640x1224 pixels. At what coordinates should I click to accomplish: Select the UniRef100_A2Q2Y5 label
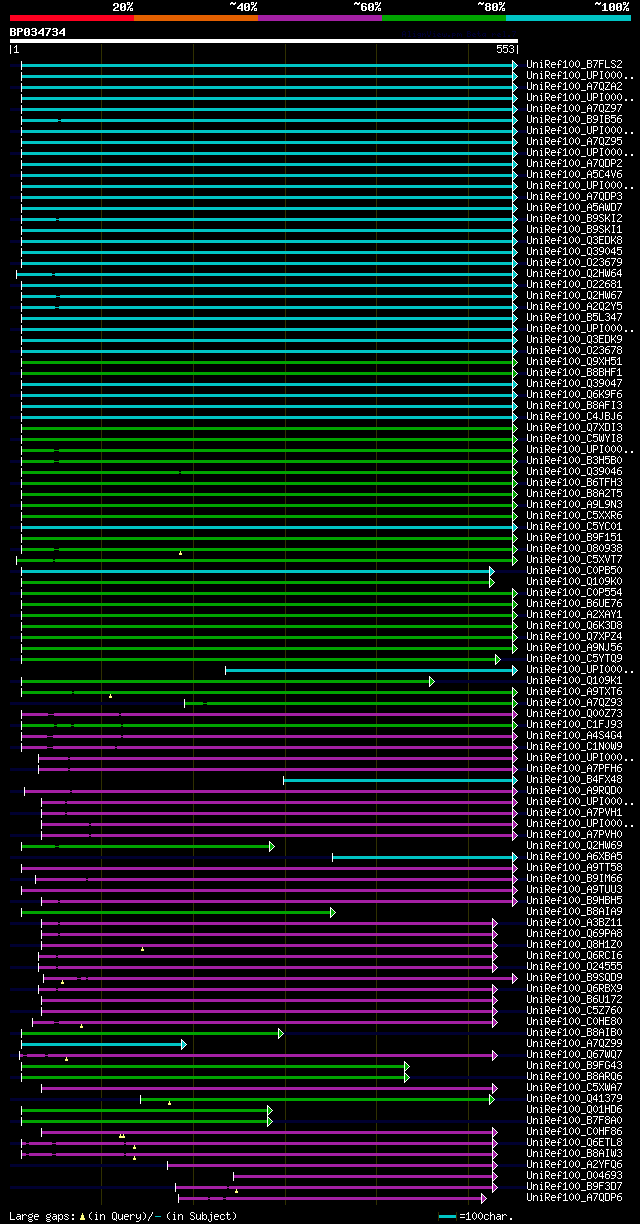[575, 307]
